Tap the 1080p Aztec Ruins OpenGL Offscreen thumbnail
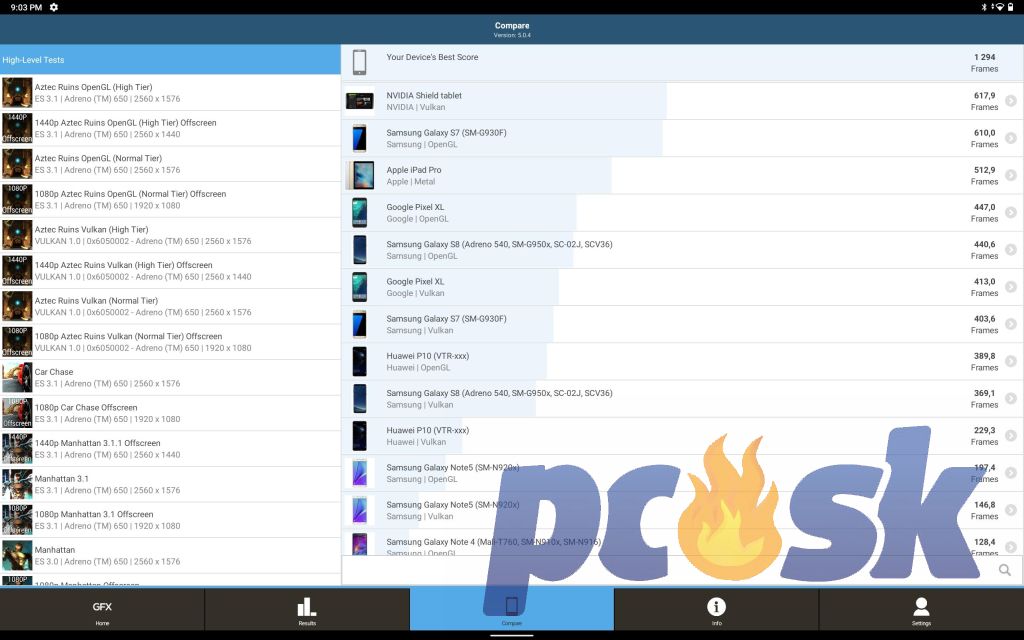The height and width of the screenshot is (640, 1024). click(17, 199)
